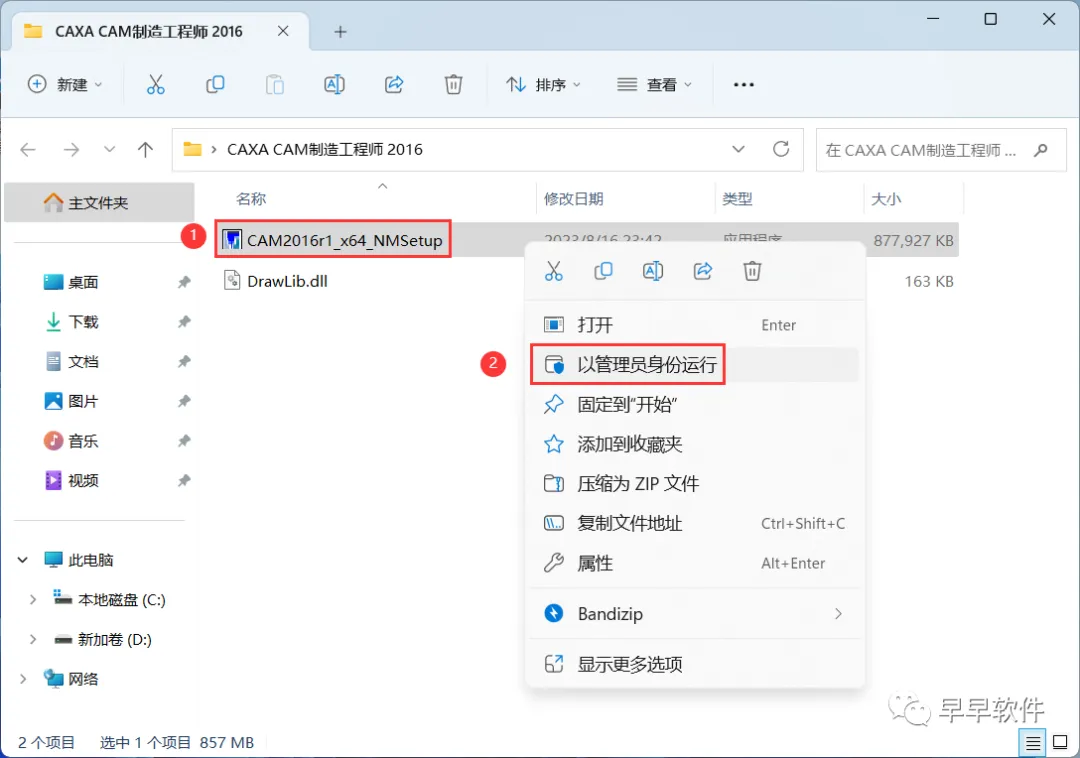Go forward with the right arrow
The width and height of the screenshot is (1080, 758).
click(x=71, y=149)
